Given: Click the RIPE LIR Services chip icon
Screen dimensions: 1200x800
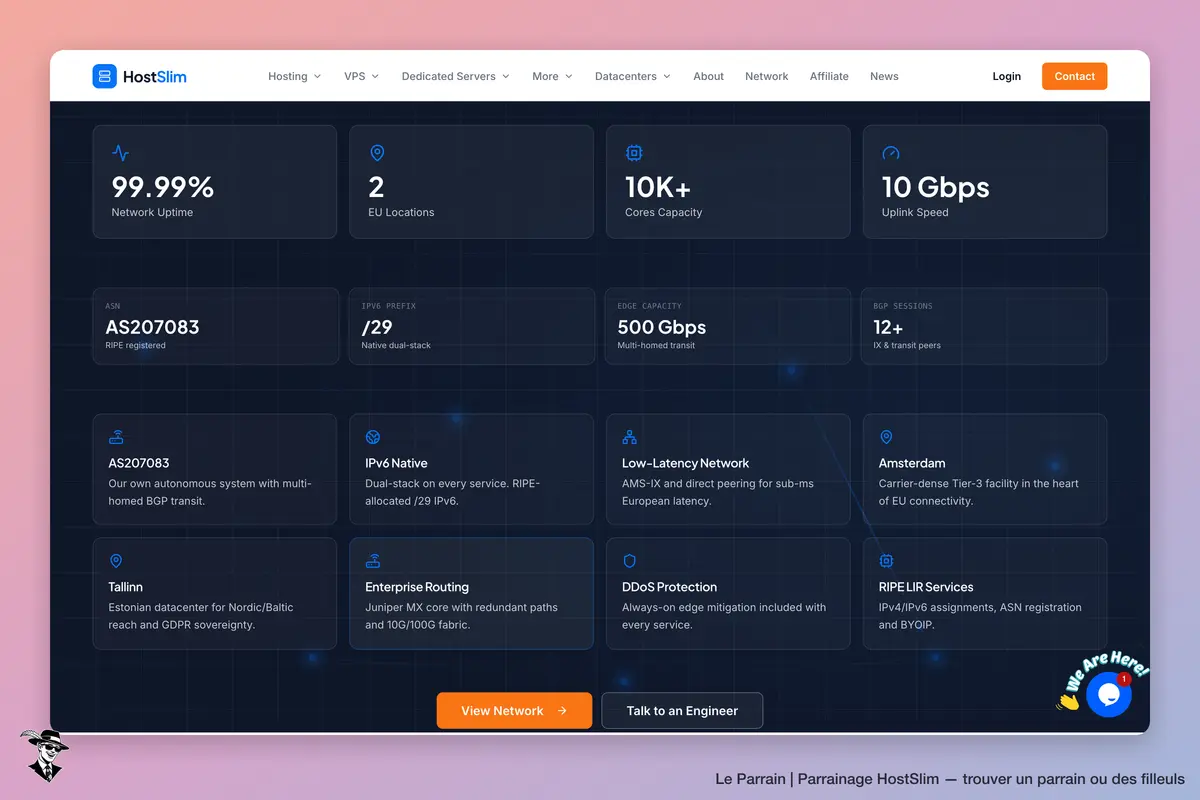Looking at the screenshot, I should (886, 562).
